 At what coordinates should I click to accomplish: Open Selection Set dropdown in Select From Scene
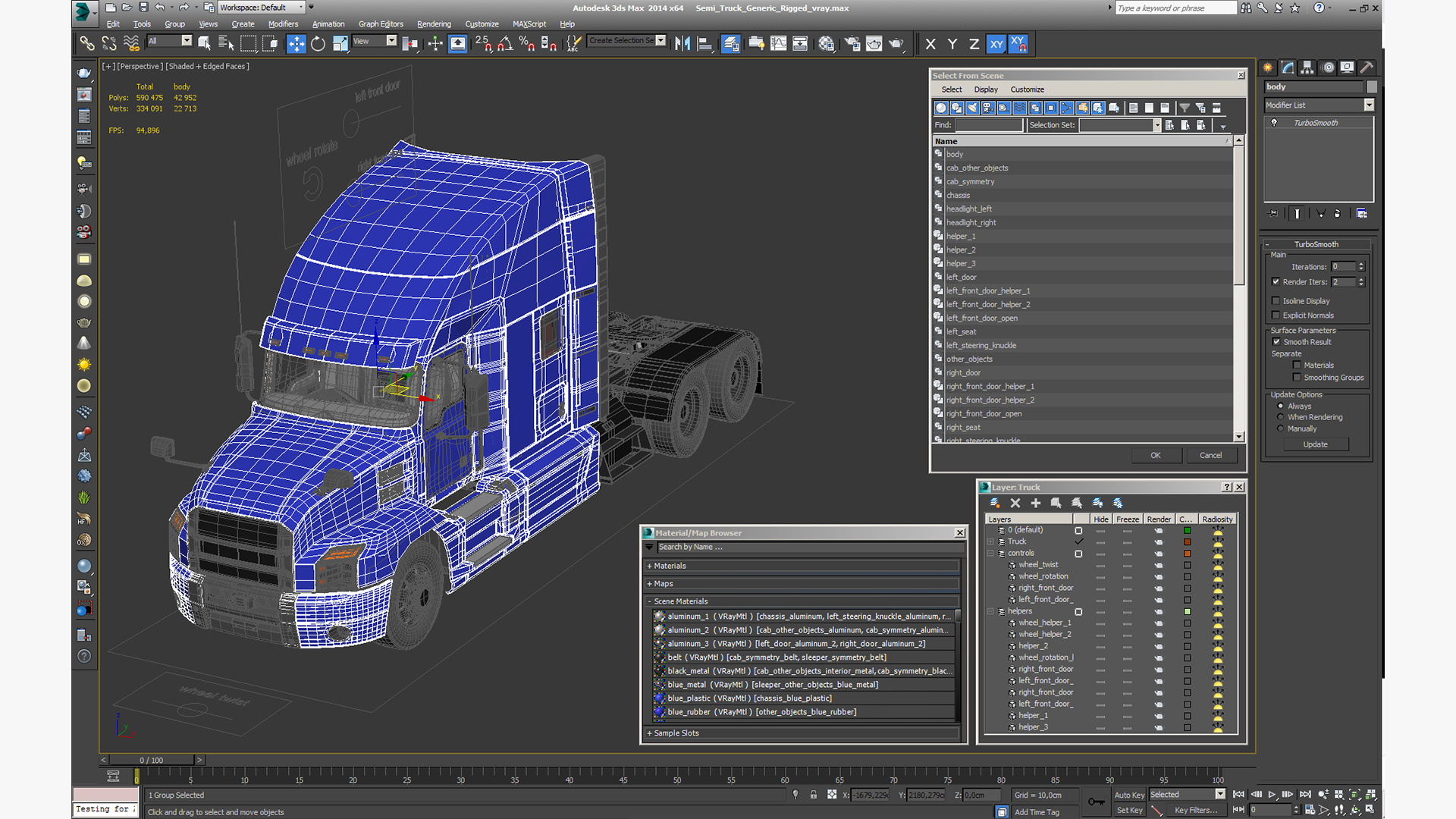click(x=1157, y=125)
